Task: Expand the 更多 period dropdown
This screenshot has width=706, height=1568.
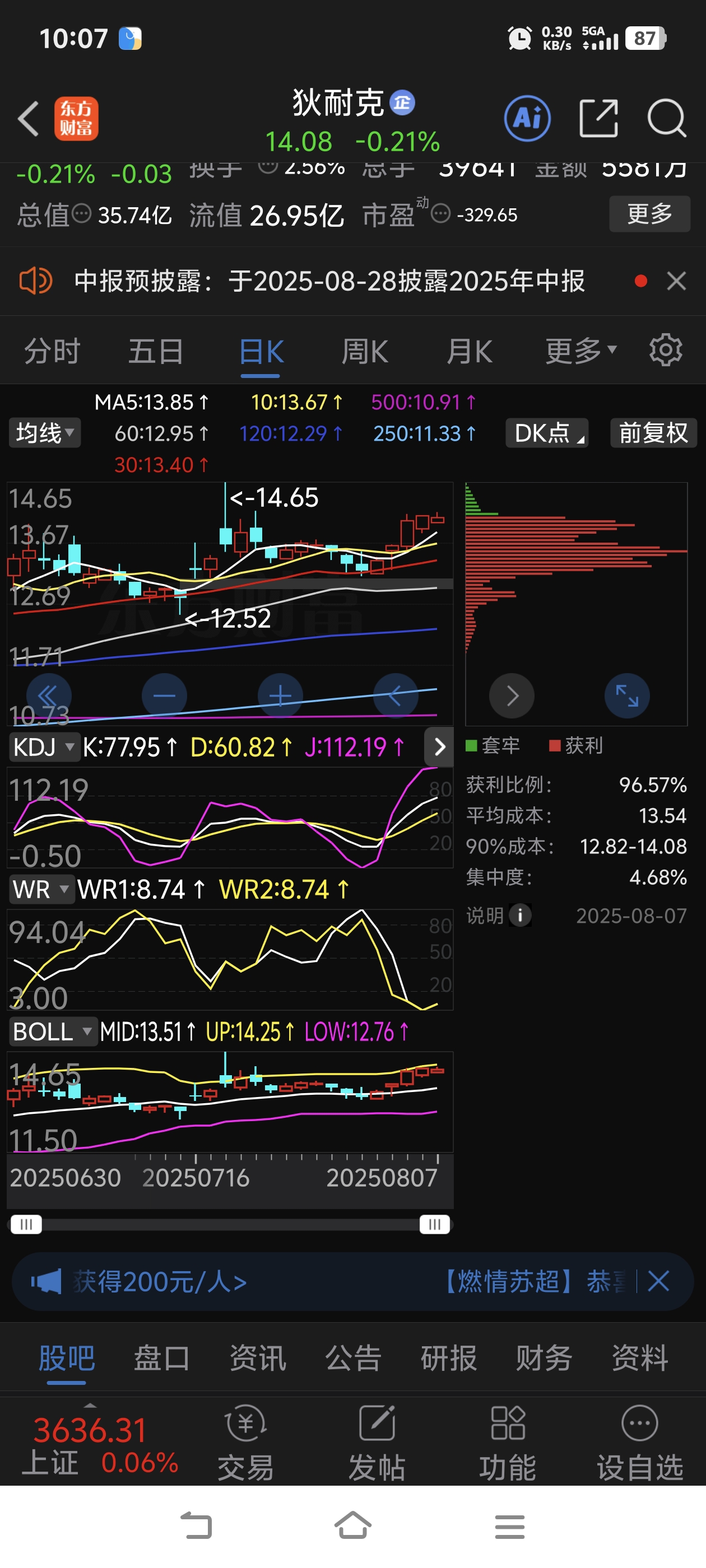Action: 581,351
